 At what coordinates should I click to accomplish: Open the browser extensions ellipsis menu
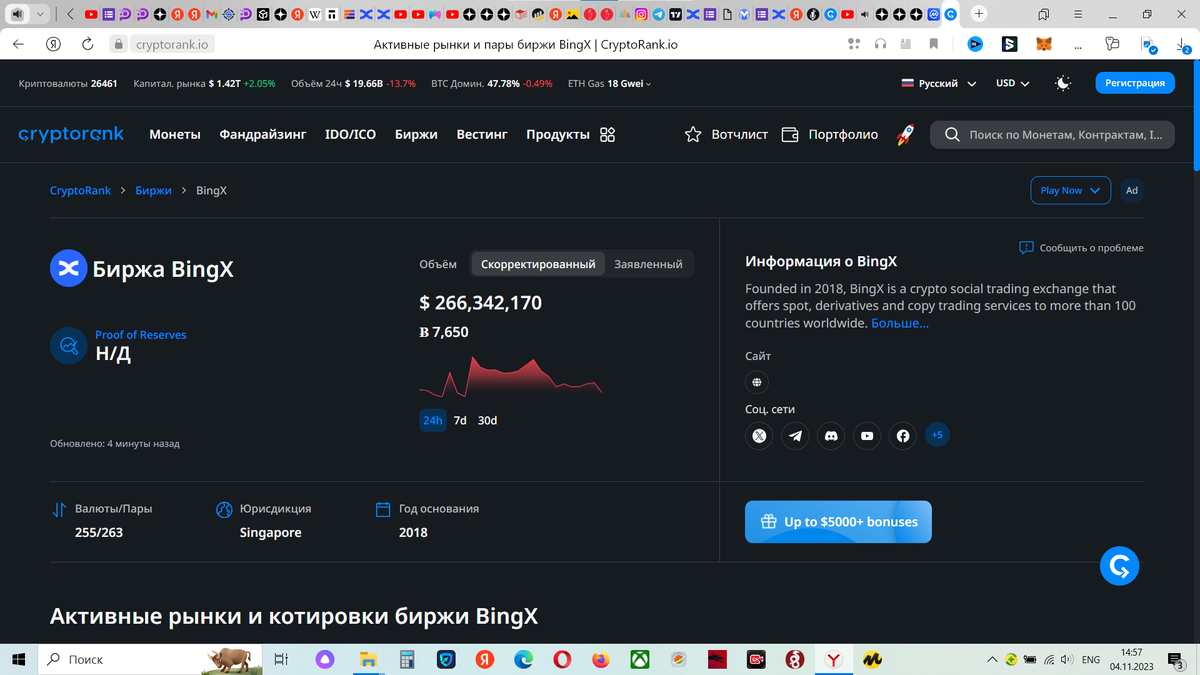coord(1077,44)
